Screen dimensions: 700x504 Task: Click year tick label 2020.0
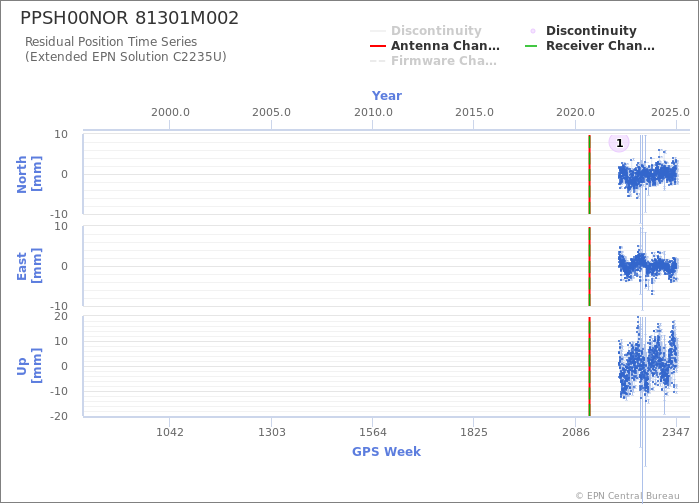pos(575,112)
